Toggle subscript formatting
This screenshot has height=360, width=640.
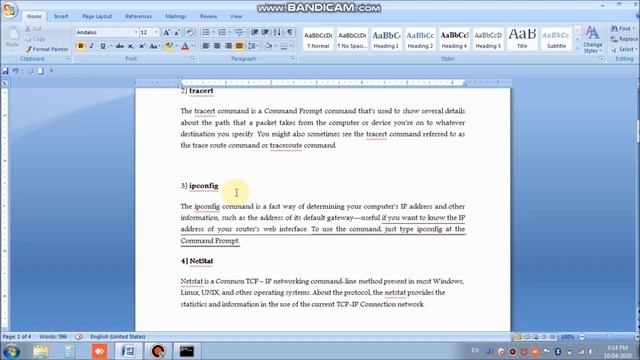(131, 46)
